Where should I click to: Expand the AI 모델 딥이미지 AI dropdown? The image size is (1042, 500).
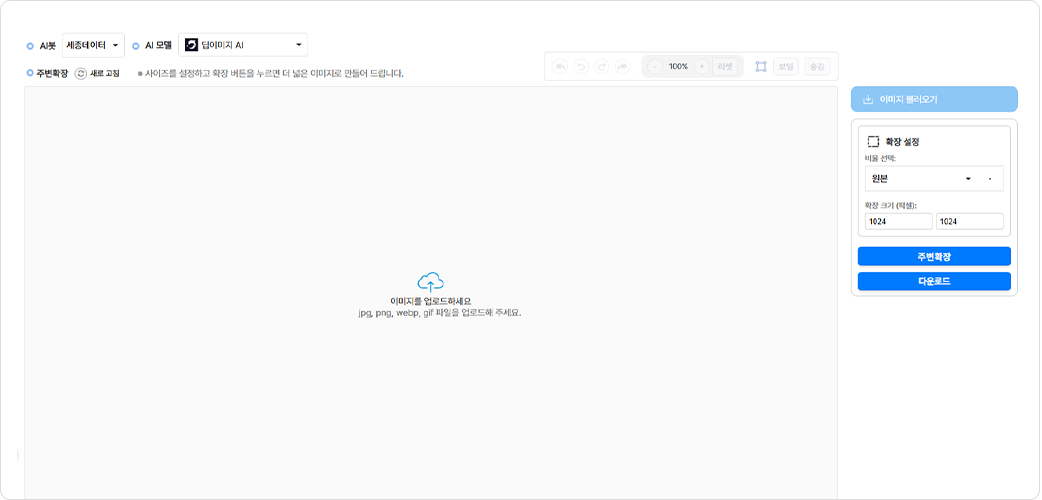[243, 45]
